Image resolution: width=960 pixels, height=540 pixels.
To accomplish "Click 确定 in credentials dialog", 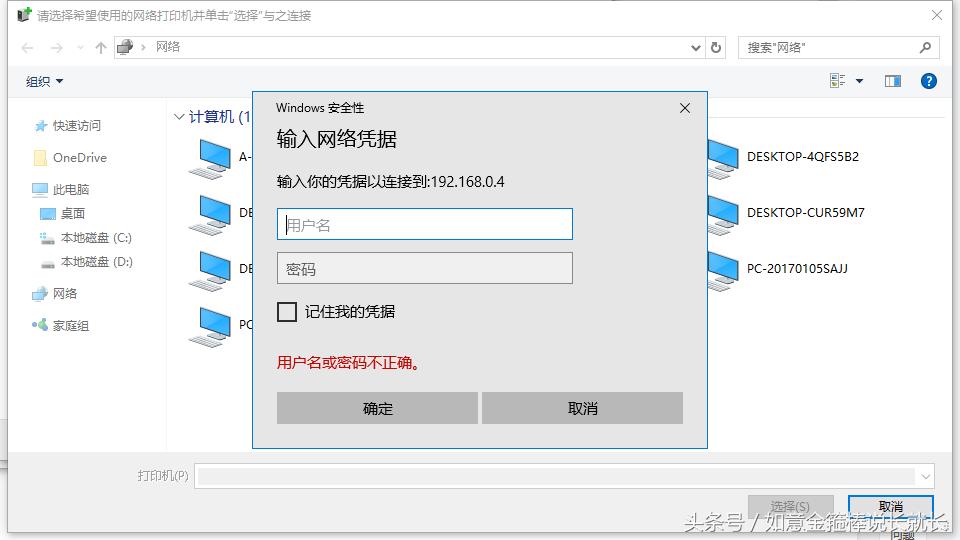I will pos(377,408).
